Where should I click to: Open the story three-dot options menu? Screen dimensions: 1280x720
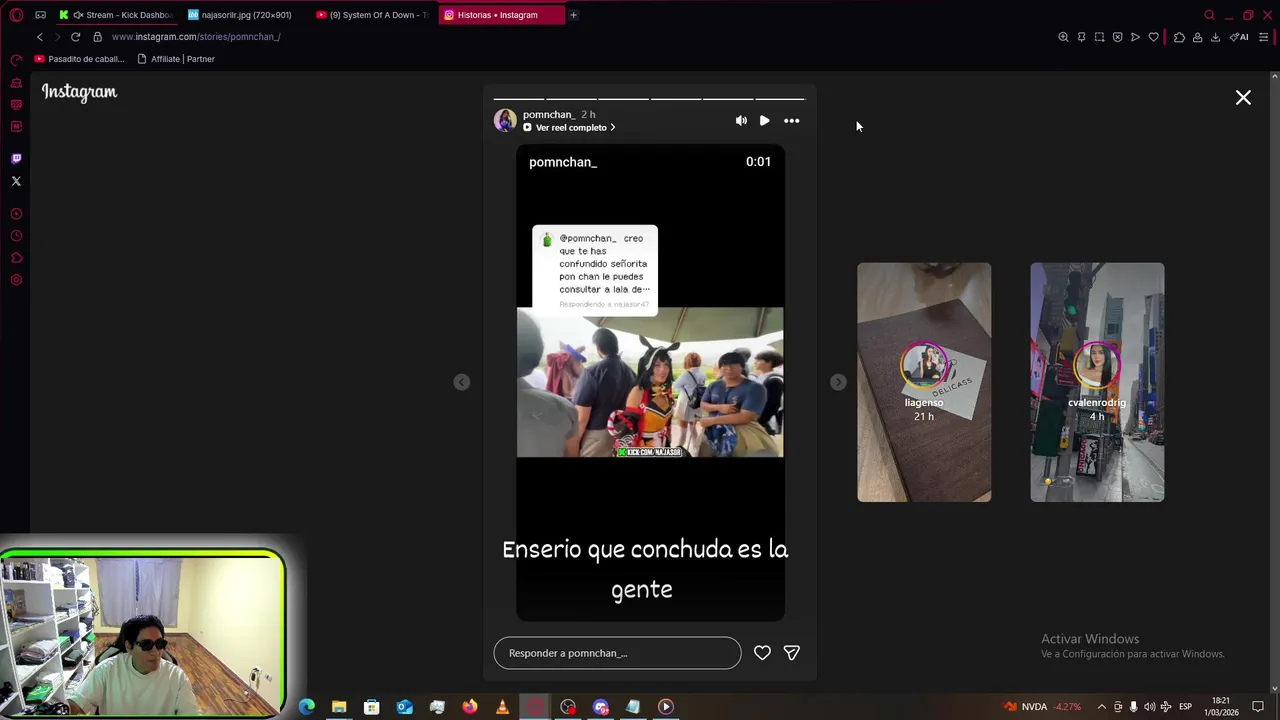[x=791, y=120]
